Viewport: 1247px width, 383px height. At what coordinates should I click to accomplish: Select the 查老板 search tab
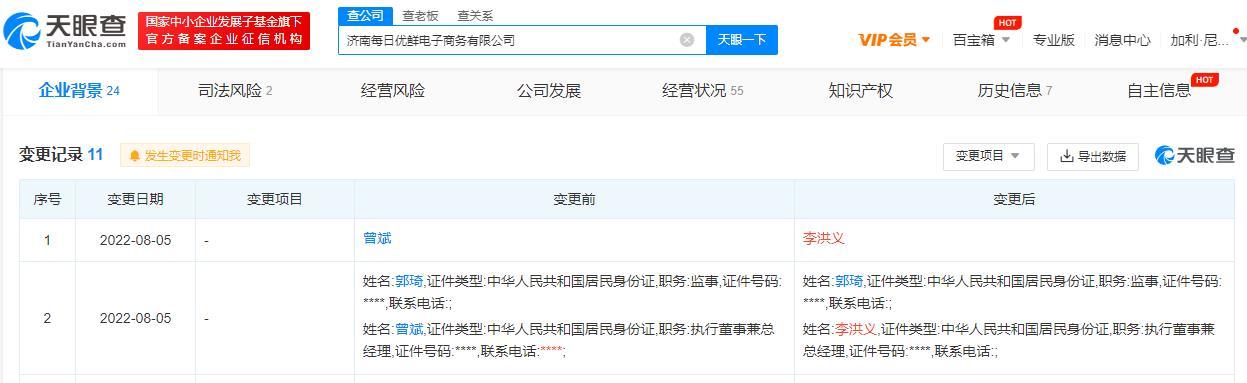tap(420, 16)
